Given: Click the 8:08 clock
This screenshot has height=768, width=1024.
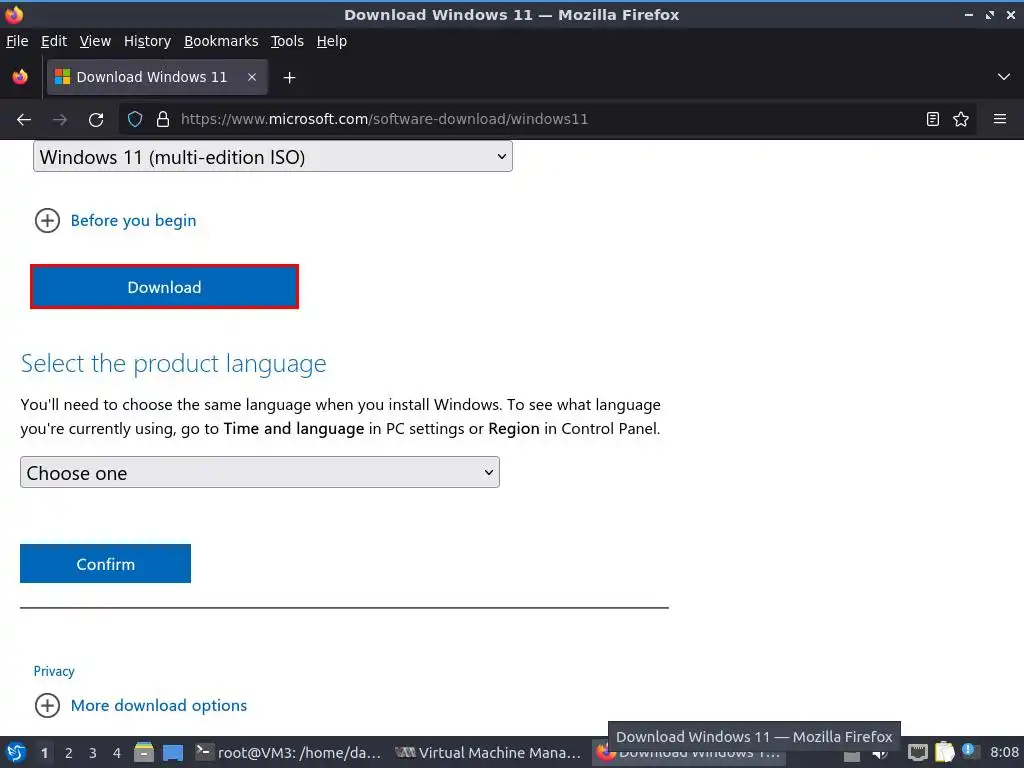Looking at the screenshot, I should [1004, 752].
